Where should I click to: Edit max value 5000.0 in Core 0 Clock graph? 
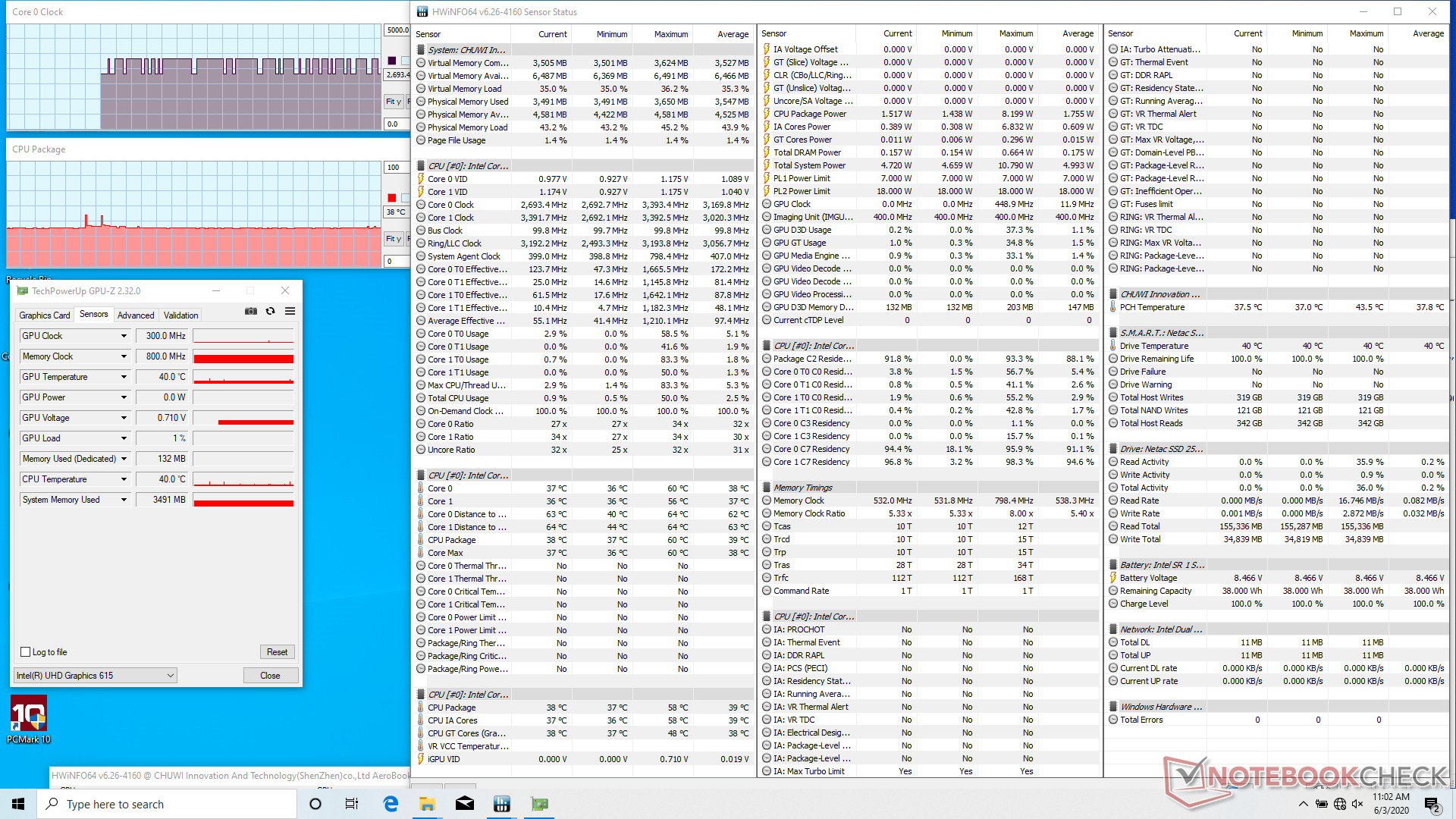397,30
